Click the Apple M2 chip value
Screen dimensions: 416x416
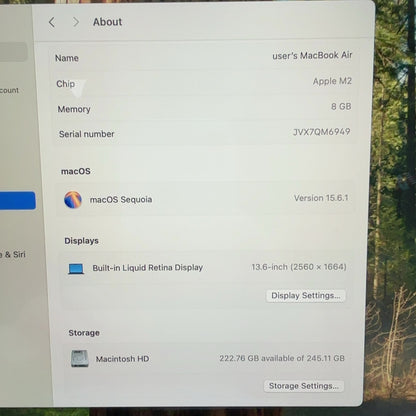click(332, 81)
